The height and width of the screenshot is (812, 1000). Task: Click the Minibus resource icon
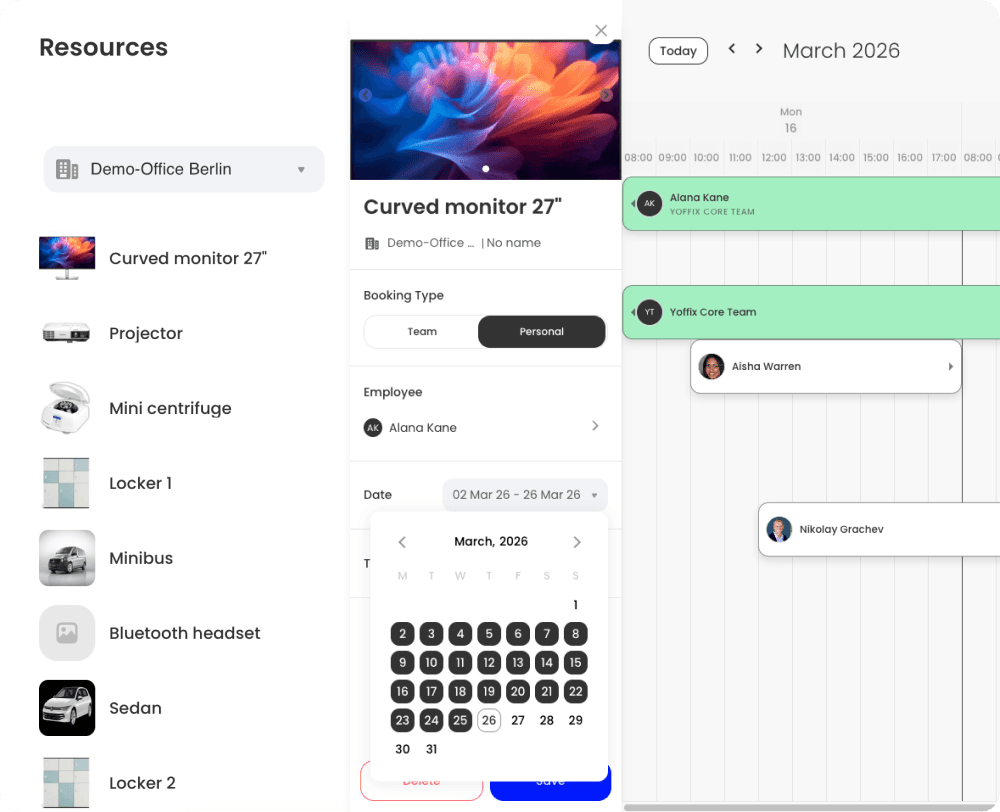point(66,558)
